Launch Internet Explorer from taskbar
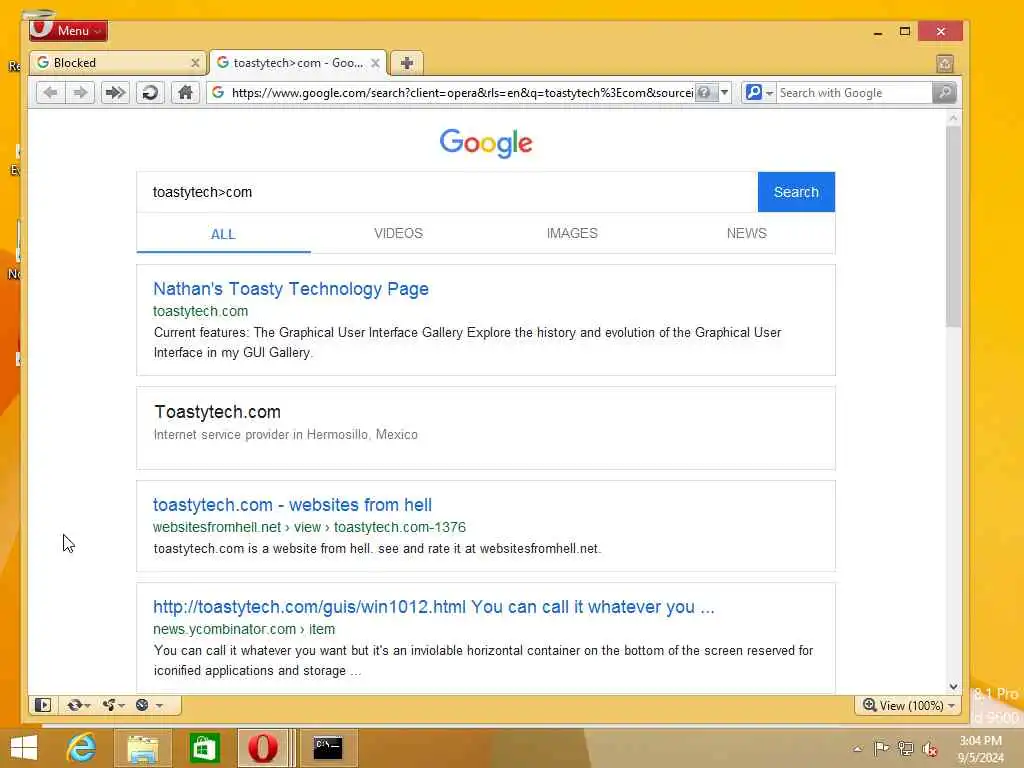 (82, 748)
